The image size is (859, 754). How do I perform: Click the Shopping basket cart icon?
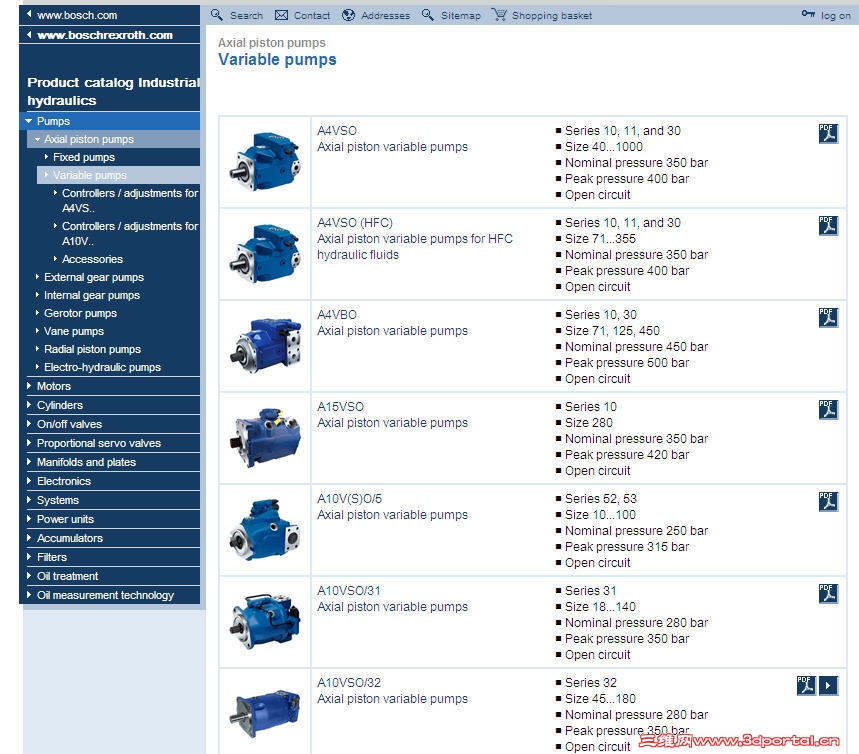click(x=499, y=14)
